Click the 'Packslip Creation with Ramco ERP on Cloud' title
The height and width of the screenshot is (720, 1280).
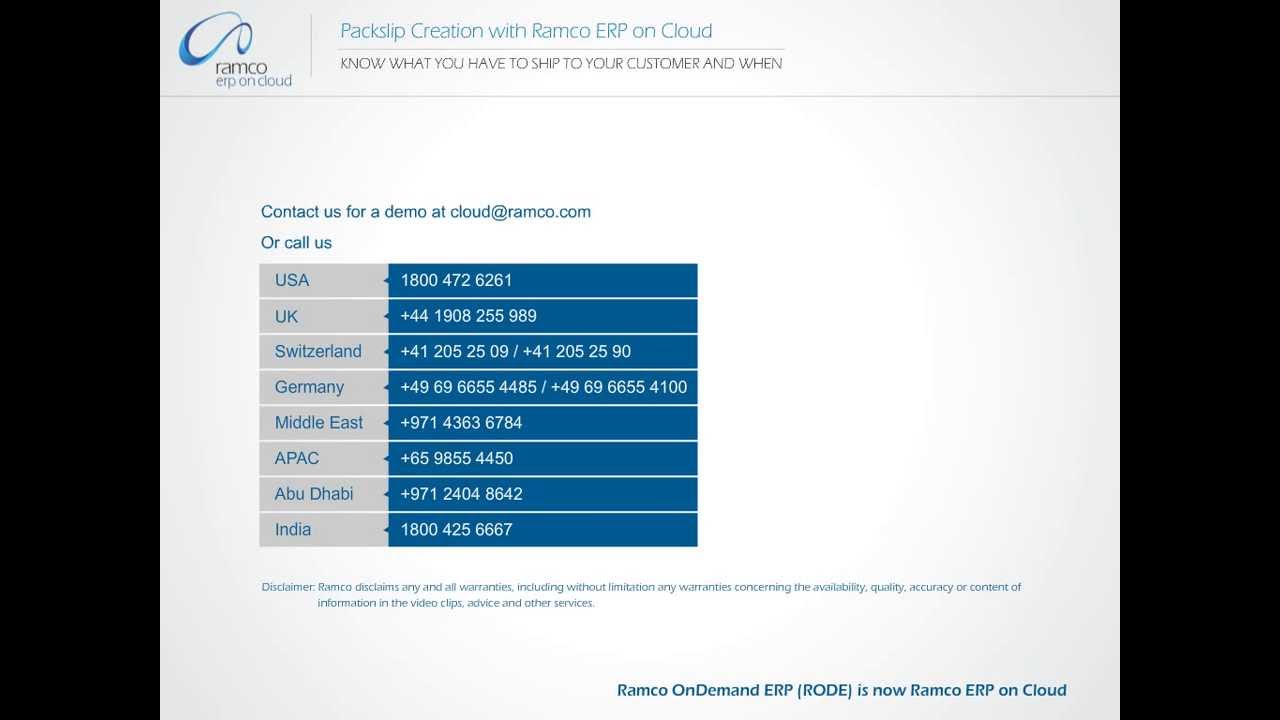click(526, 31)
